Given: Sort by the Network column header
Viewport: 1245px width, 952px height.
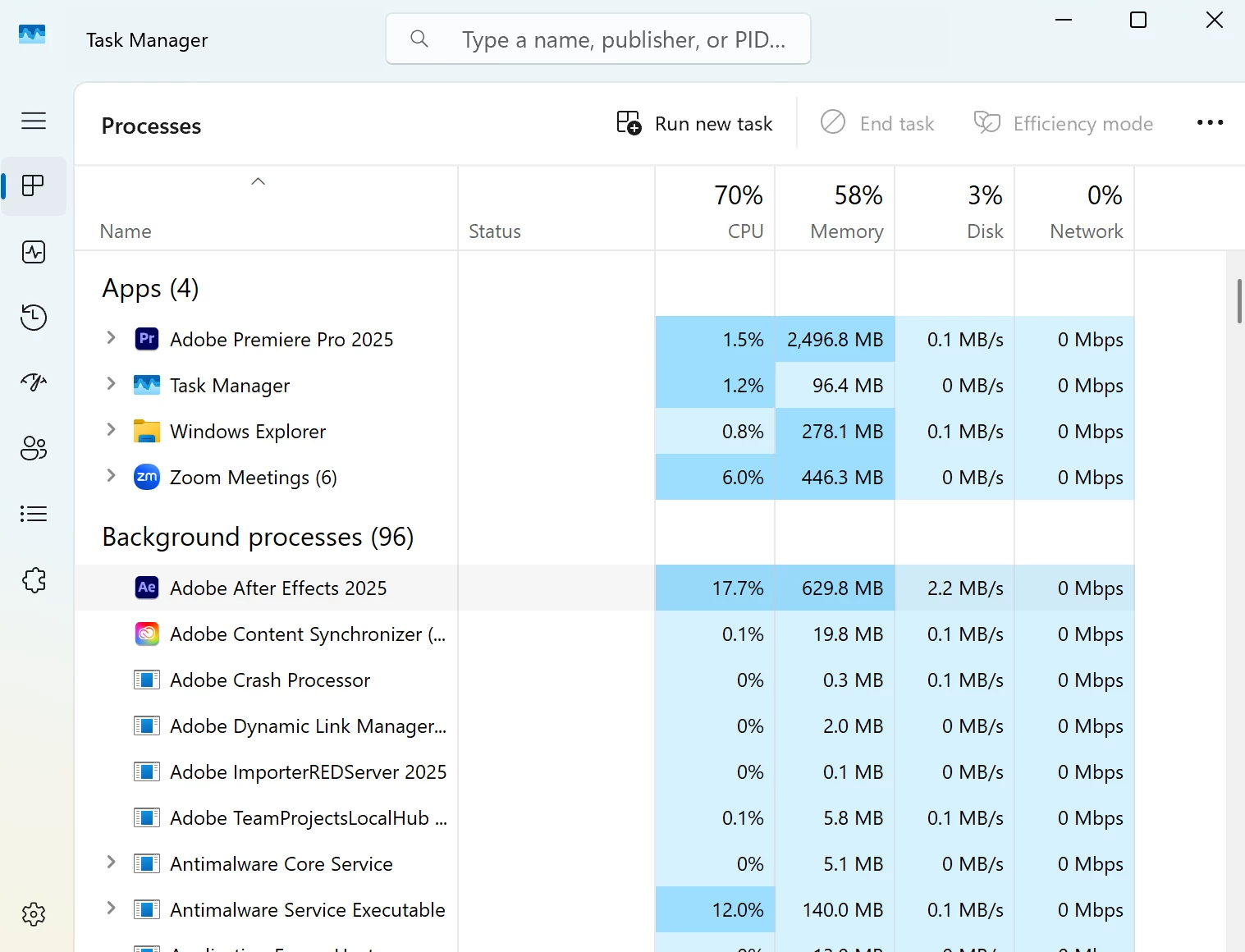Looking at the screenshot, I should (1074, 208).
